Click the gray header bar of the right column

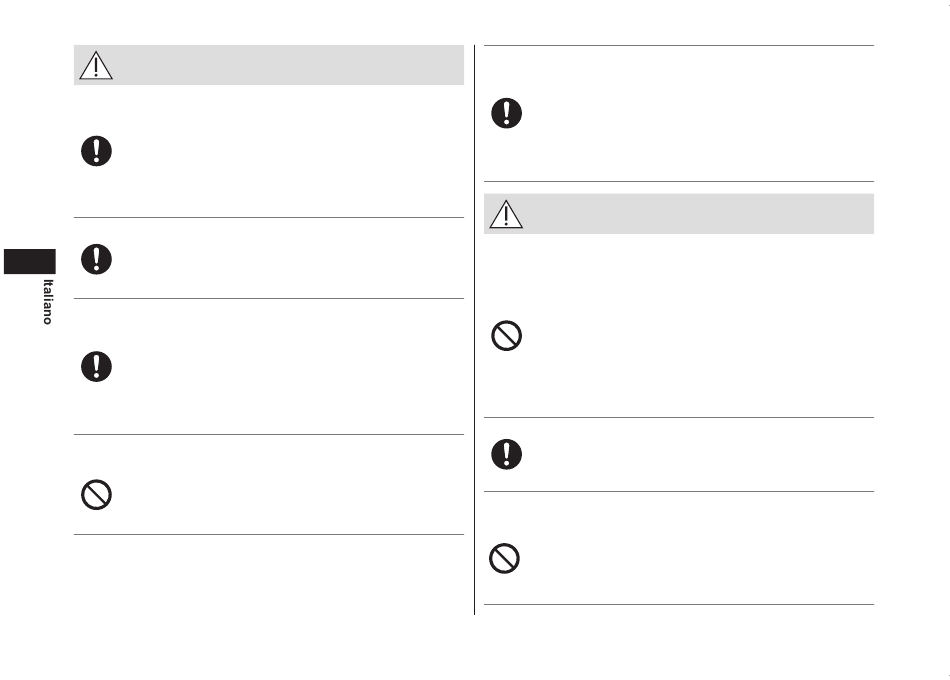pyautogui.click(x=679, y=214)
